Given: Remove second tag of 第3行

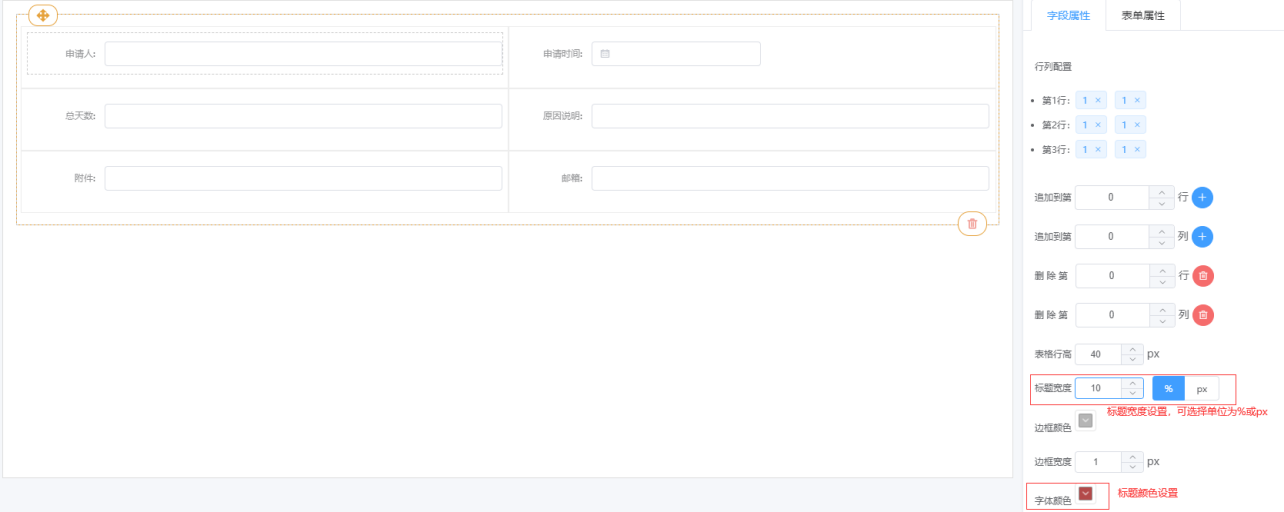Looking at the screenshot, I should [1137, 150].
